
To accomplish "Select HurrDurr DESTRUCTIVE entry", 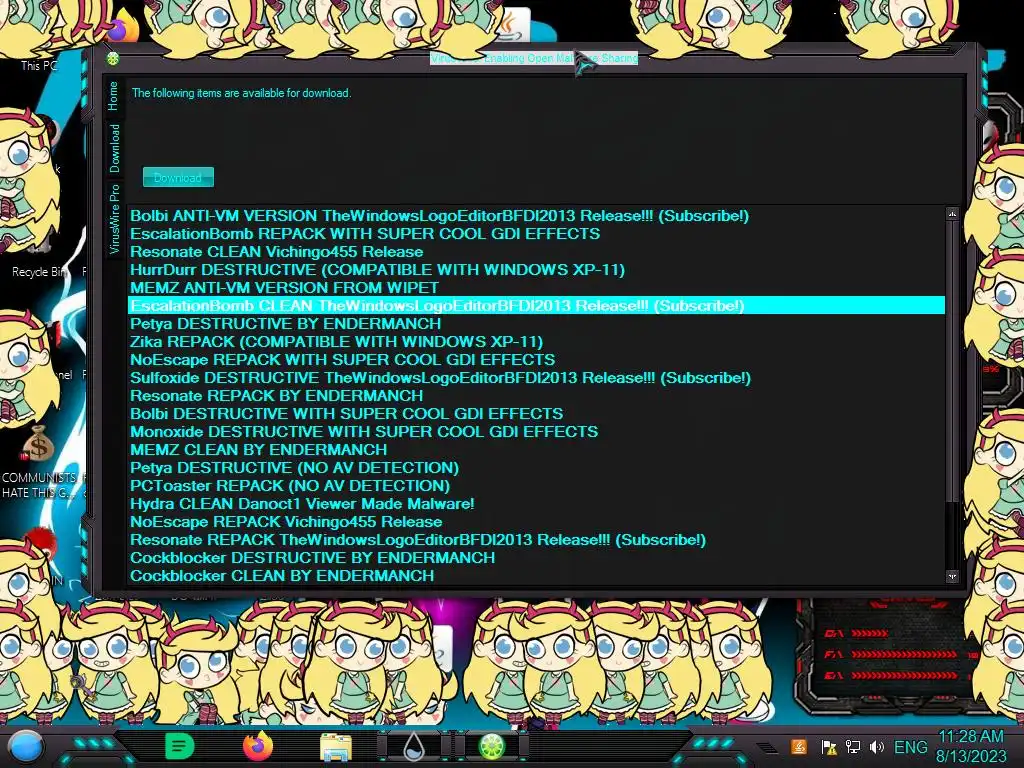I will tap(536, 270).
